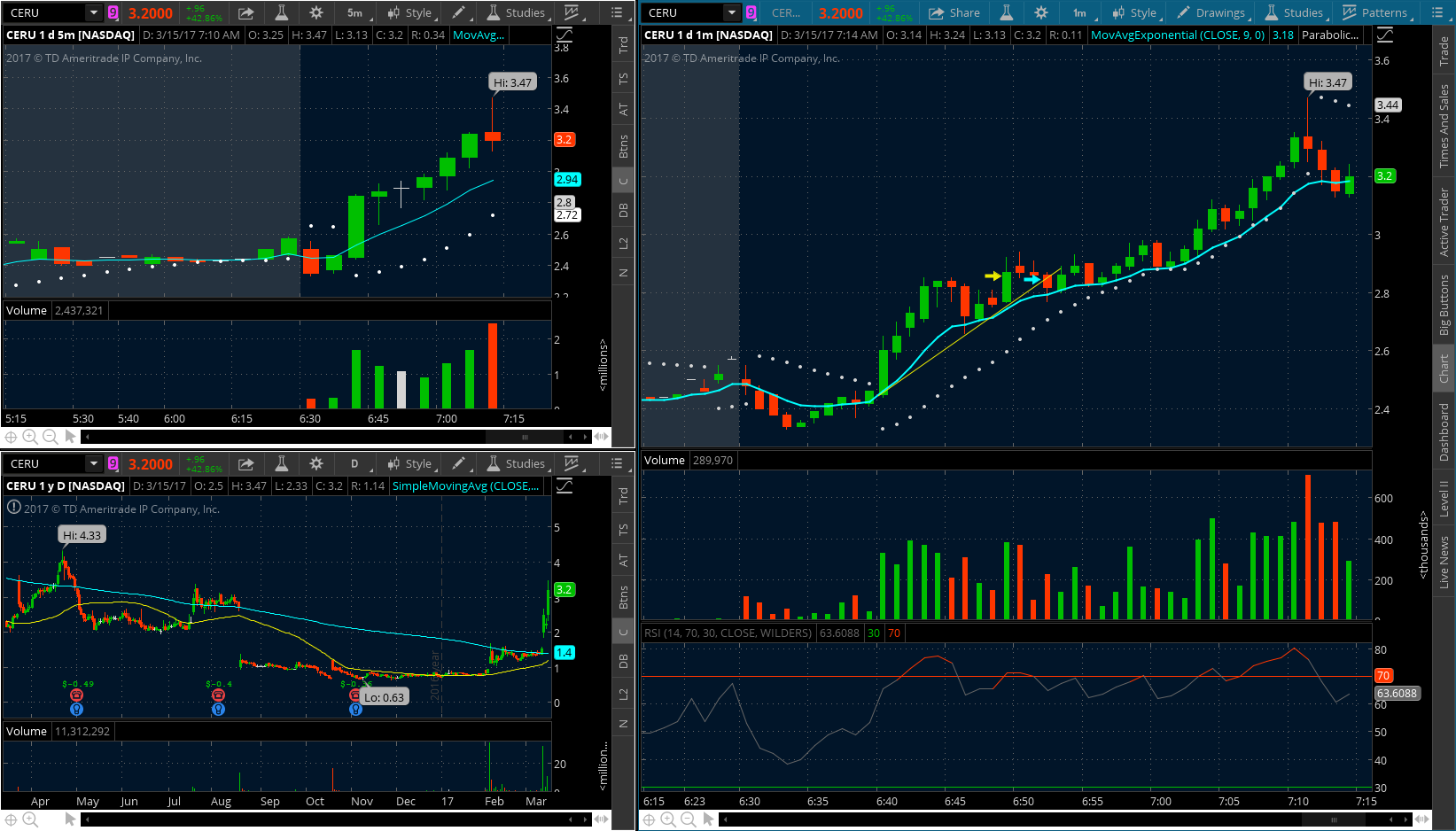Screen dimensions: 1456x831
Task: Open Patterns on the 1m chart toolbar
Action: click(x=1376, y=12)
